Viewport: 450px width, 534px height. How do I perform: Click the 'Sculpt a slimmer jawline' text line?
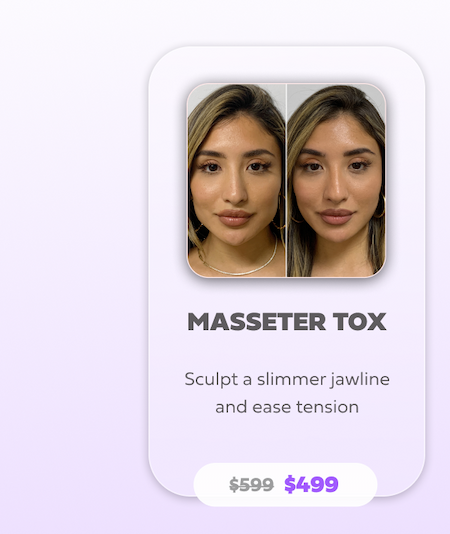[287, 380]
